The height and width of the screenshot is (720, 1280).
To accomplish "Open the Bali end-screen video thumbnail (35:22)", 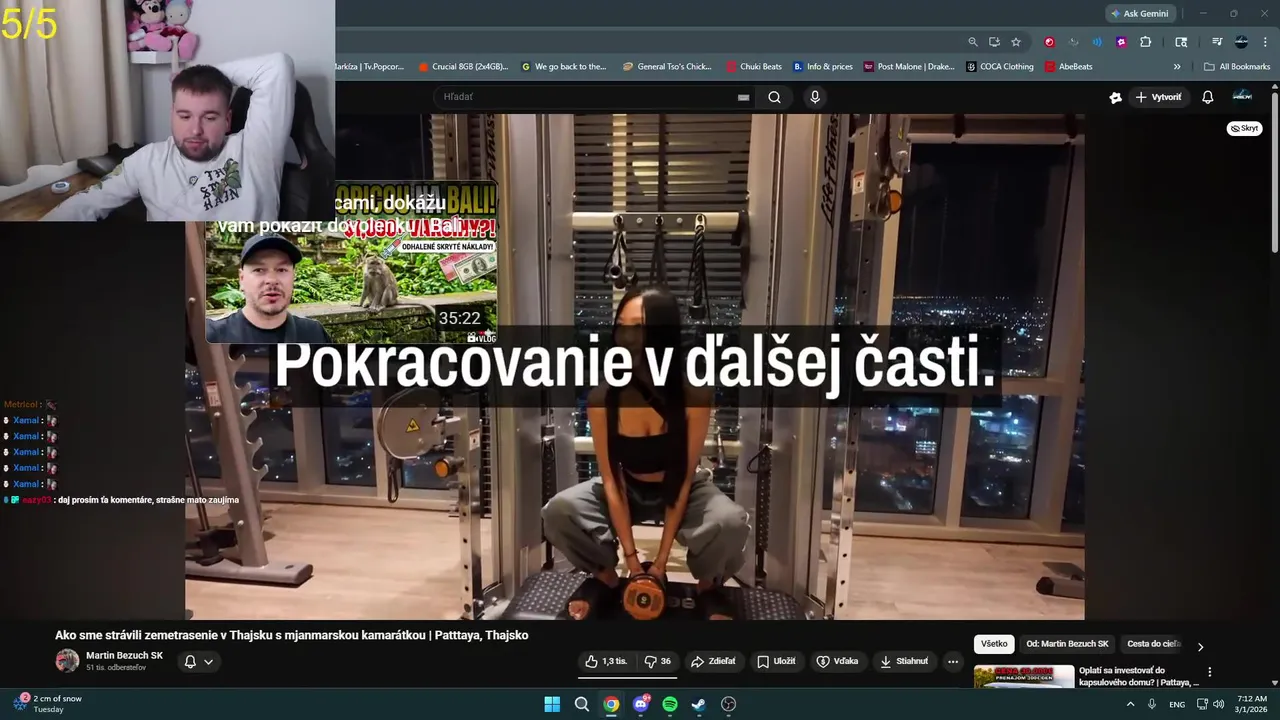I will point(351,263).
